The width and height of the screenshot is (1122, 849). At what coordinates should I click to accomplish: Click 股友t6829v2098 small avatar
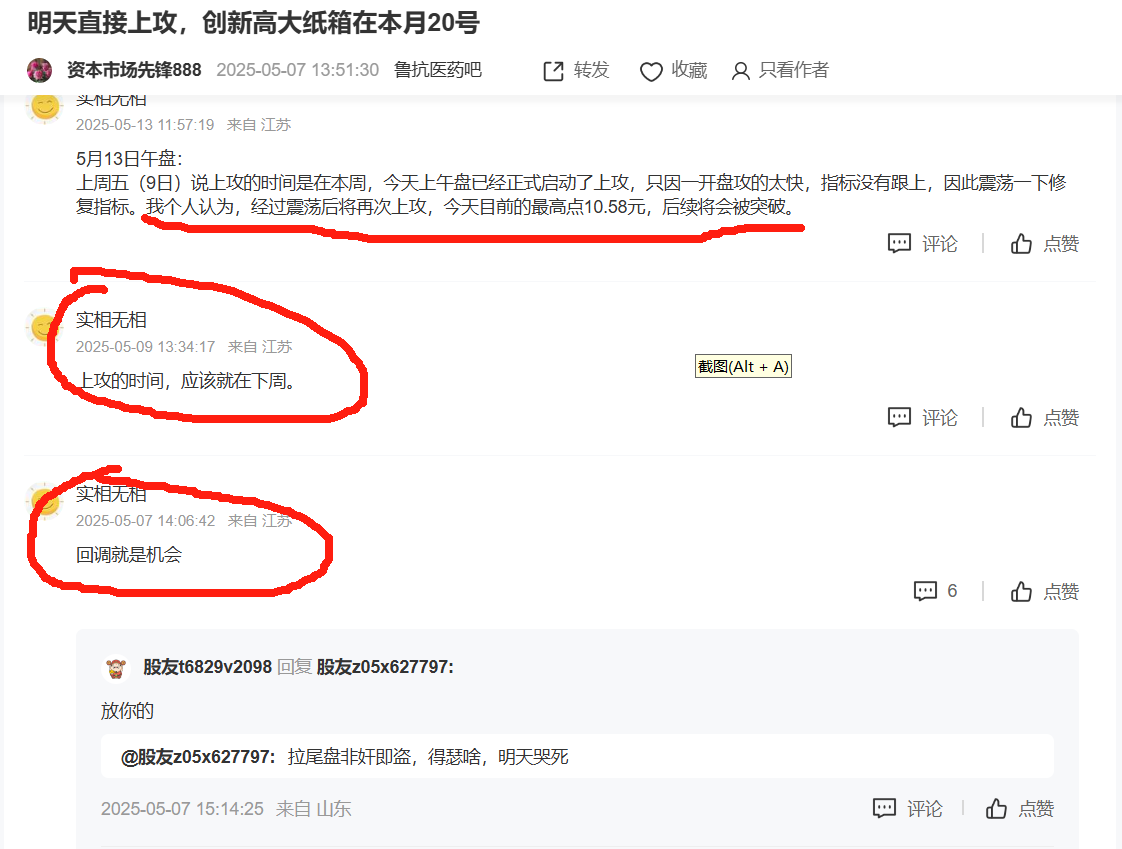(116, 669)
